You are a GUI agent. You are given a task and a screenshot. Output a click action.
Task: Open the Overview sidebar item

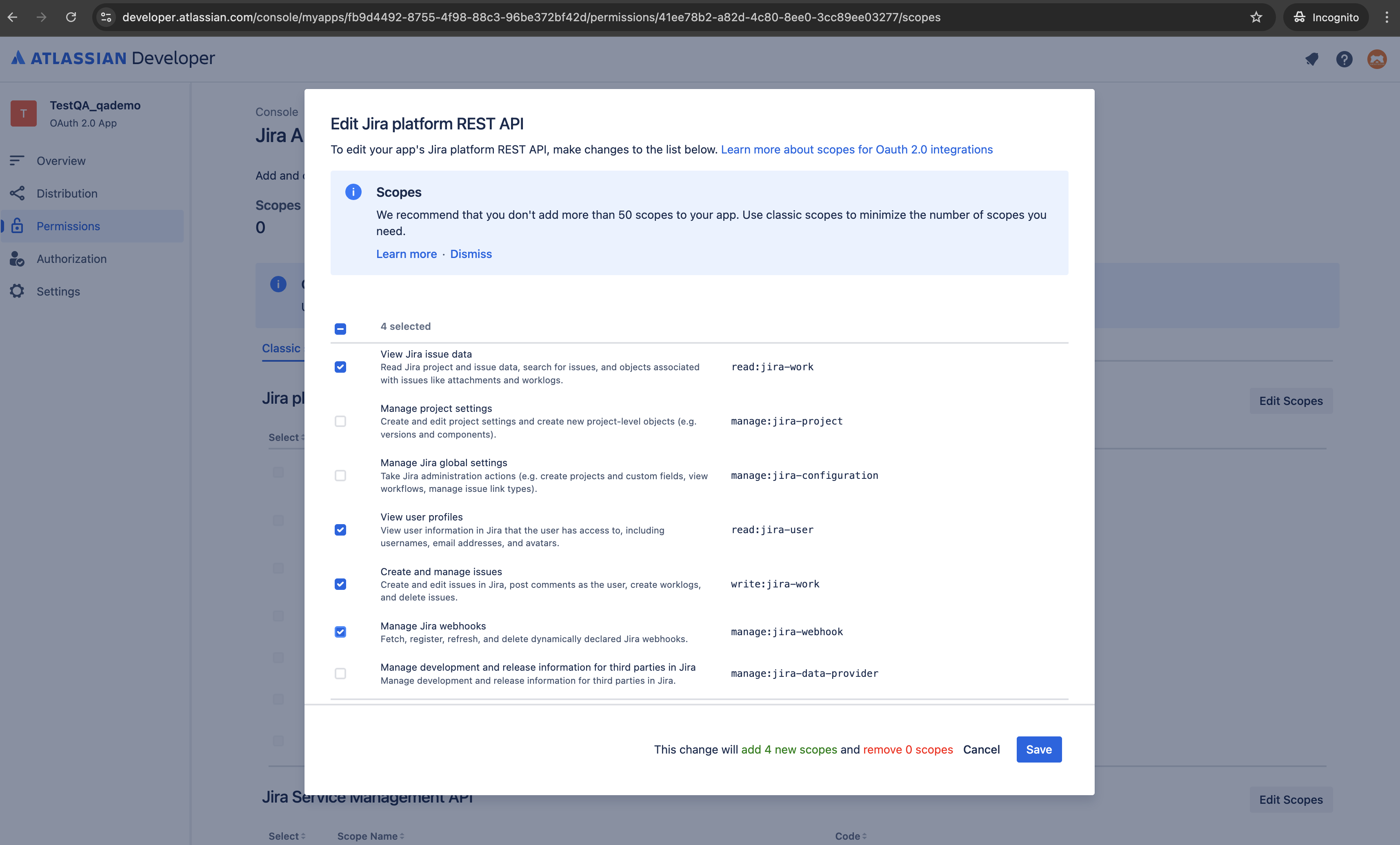pyautogui.click(x=61, y=161)
